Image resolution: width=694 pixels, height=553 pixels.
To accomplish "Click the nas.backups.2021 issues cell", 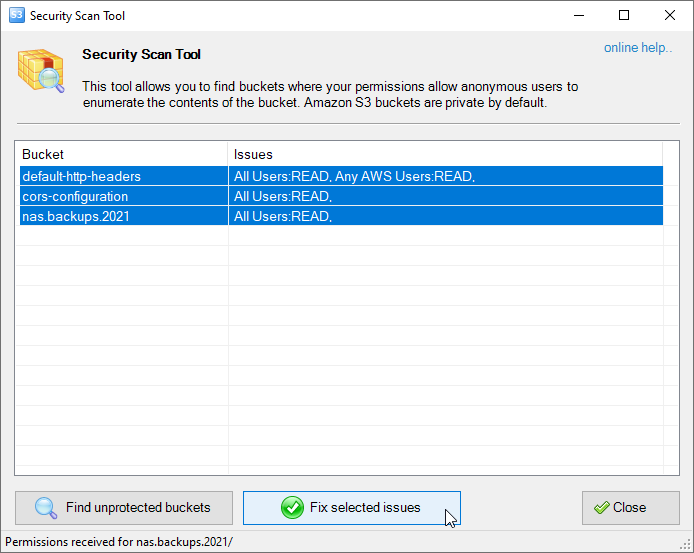I will point(446,216).
